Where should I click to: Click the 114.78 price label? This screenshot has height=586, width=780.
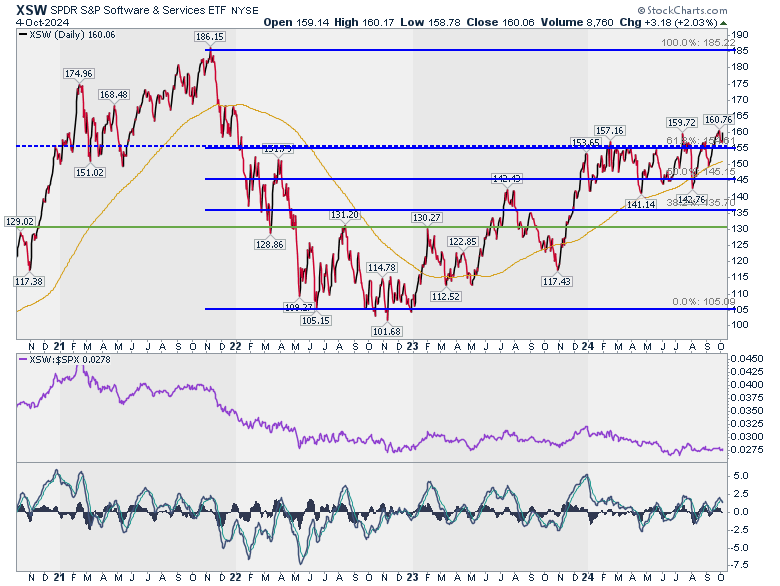pyautogui.click(x=382, y=268)
